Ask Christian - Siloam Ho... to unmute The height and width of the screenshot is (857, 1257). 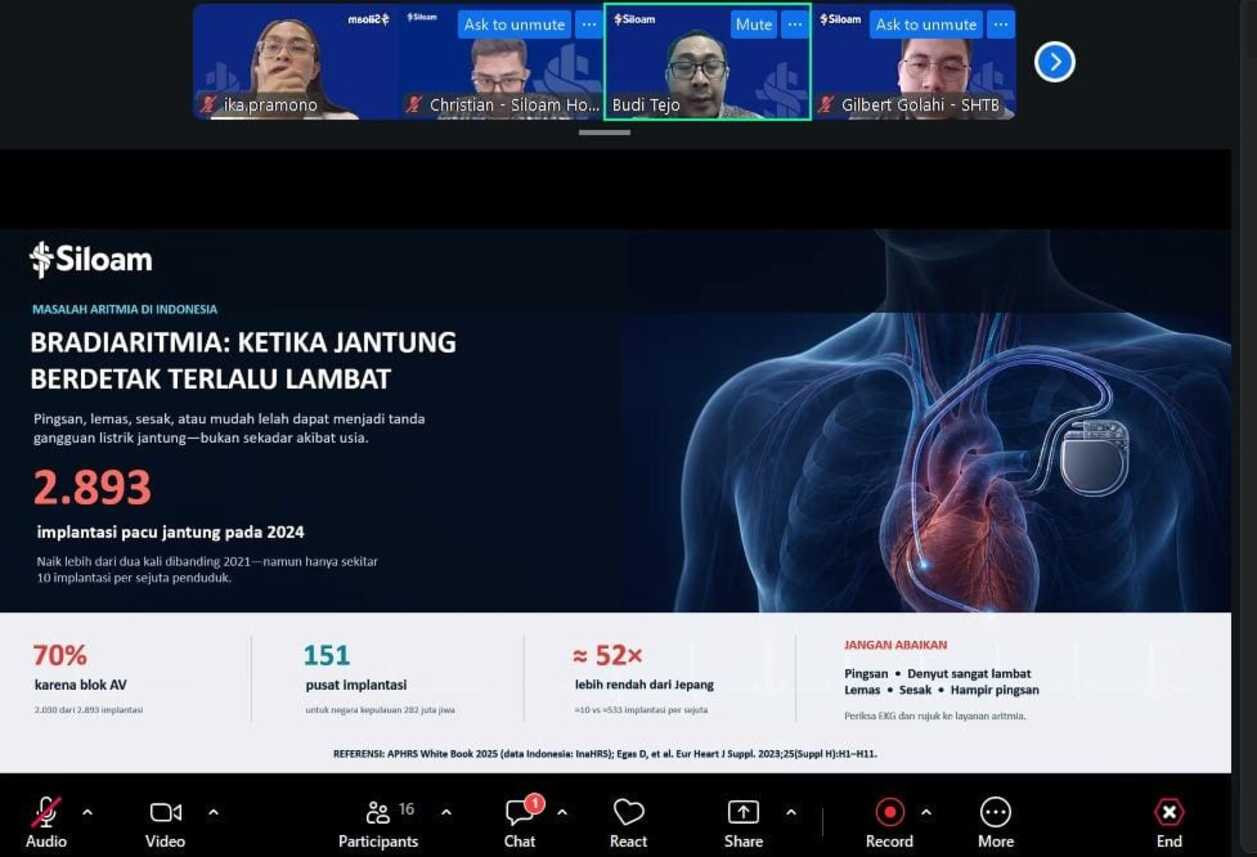tap(514, 25)
